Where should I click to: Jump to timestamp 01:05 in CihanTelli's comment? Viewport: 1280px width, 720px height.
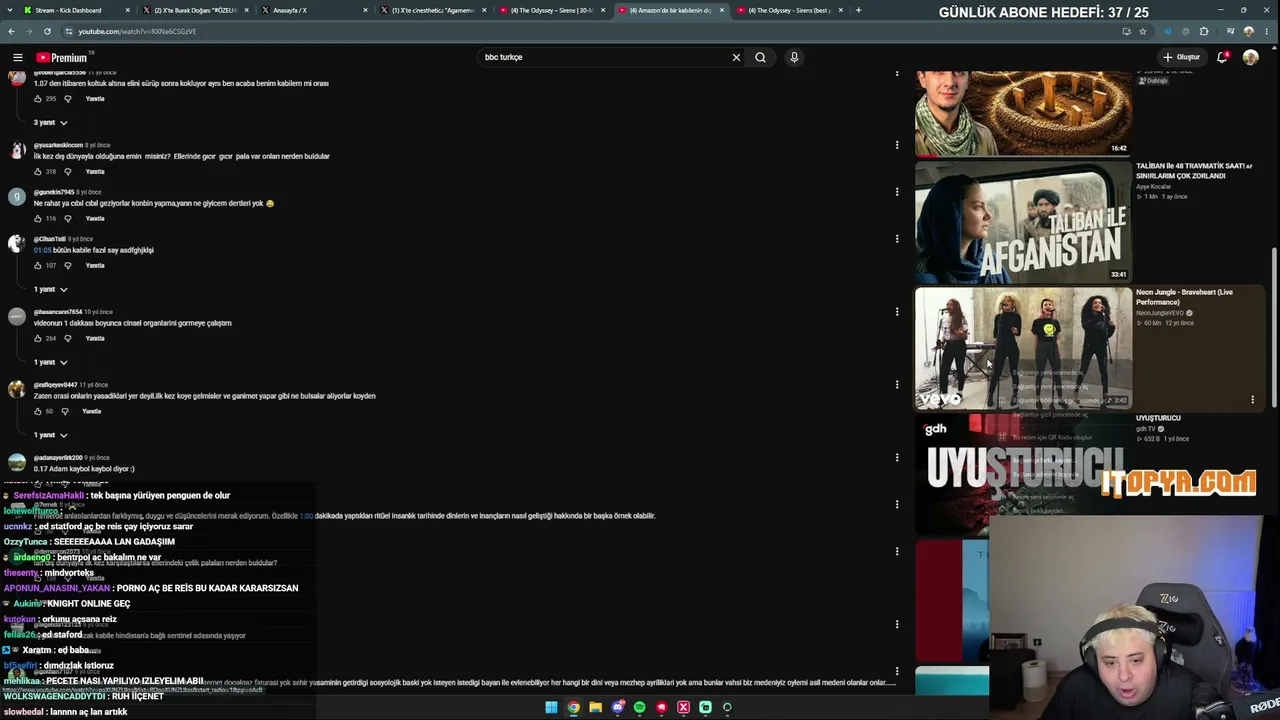[x=42, y=250]
